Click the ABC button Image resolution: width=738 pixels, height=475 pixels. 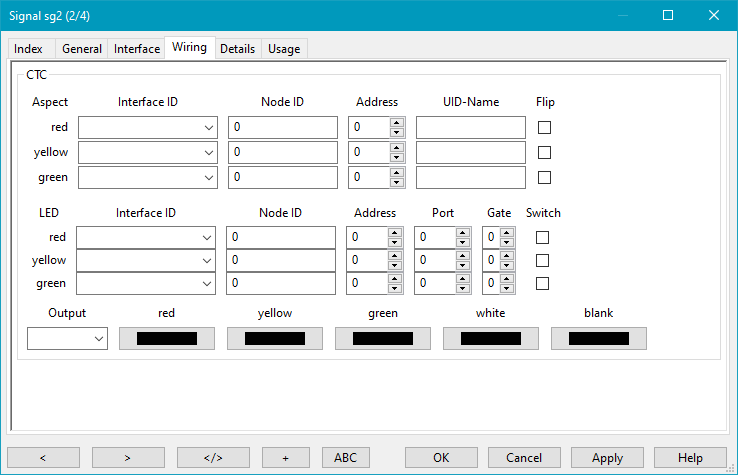click(345, 457)
